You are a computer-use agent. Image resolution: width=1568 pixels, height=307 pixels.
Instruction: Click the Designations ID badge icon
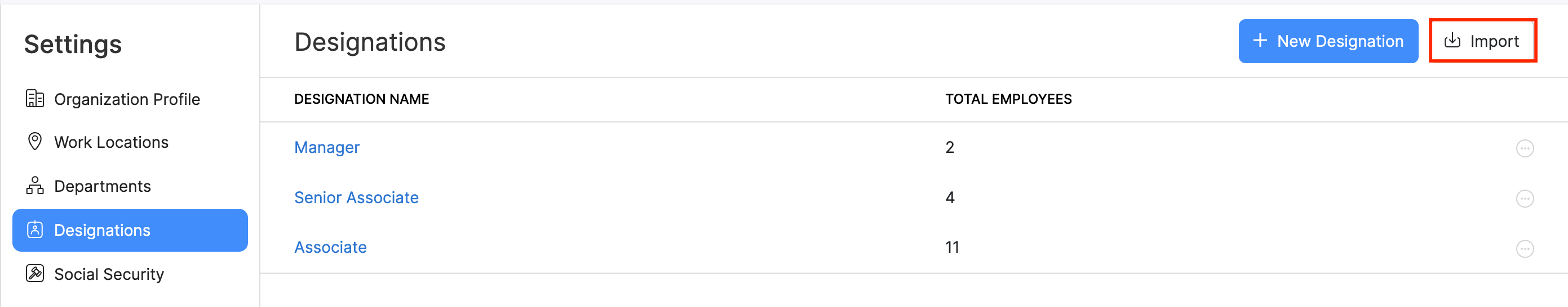coord(35,230)
